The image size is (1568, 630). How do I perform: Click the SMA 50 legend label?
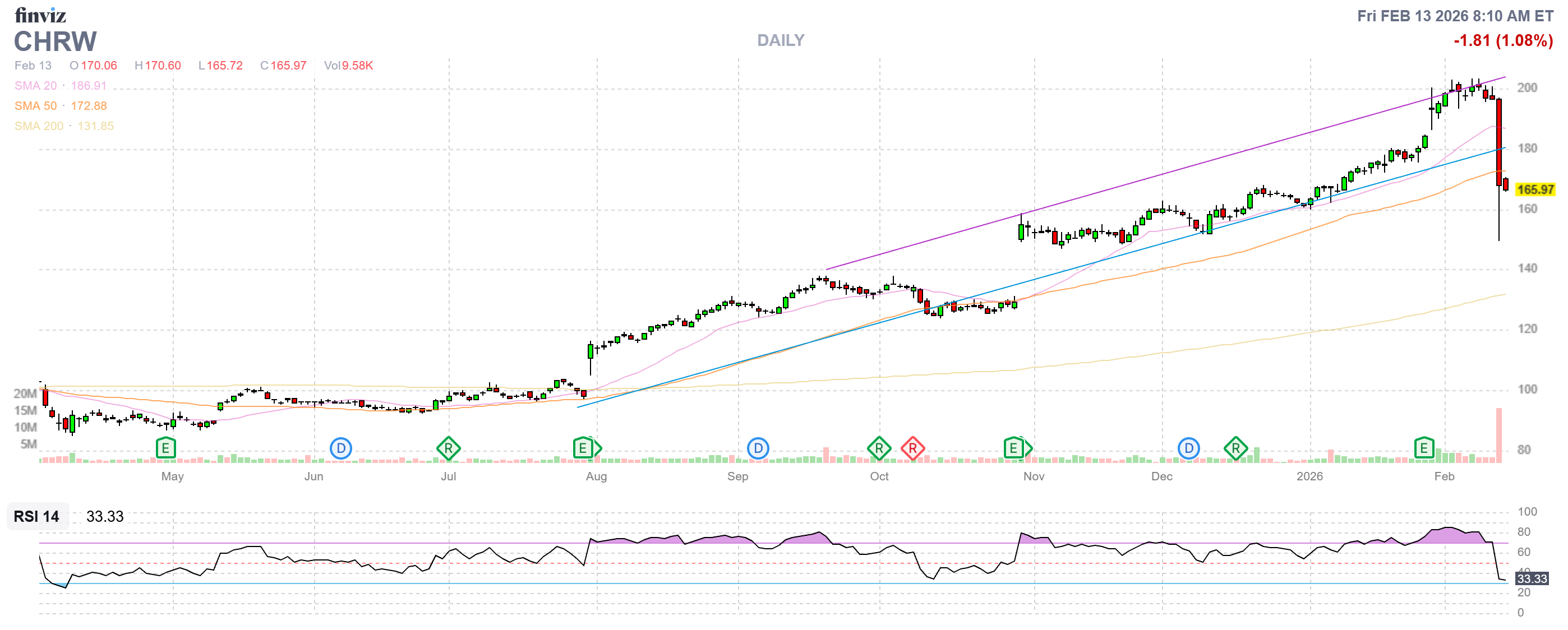click(35, 106)
